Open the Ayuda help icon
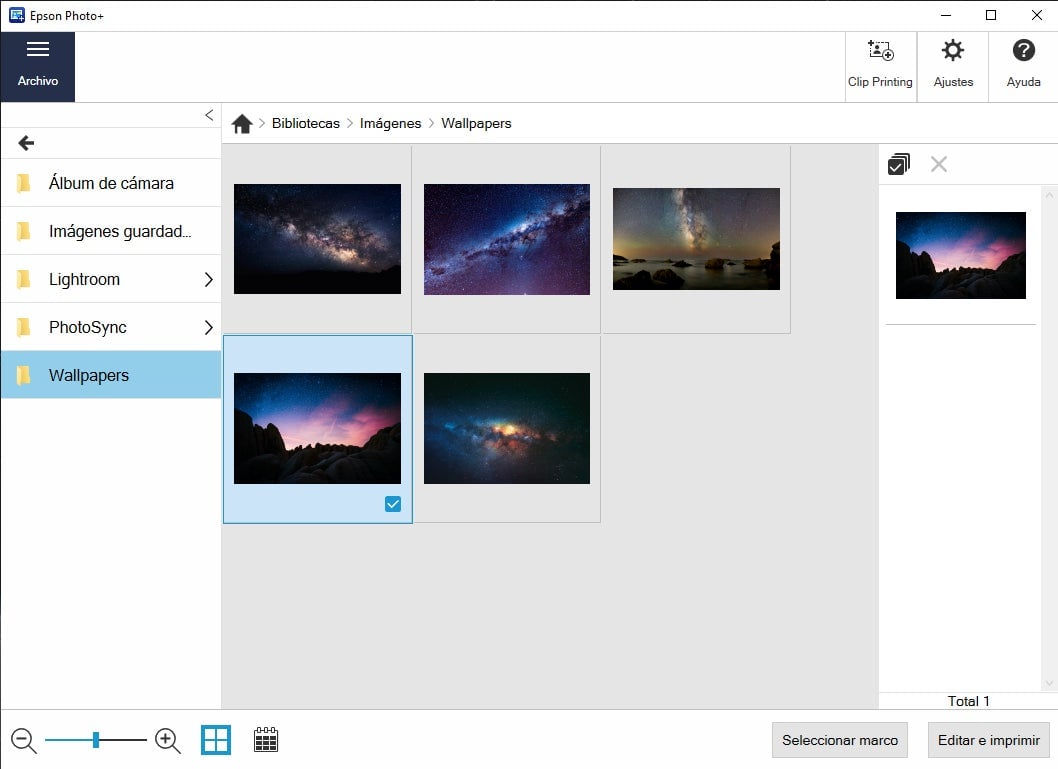The image size is (1058, 769). (x=1023, y=66)
